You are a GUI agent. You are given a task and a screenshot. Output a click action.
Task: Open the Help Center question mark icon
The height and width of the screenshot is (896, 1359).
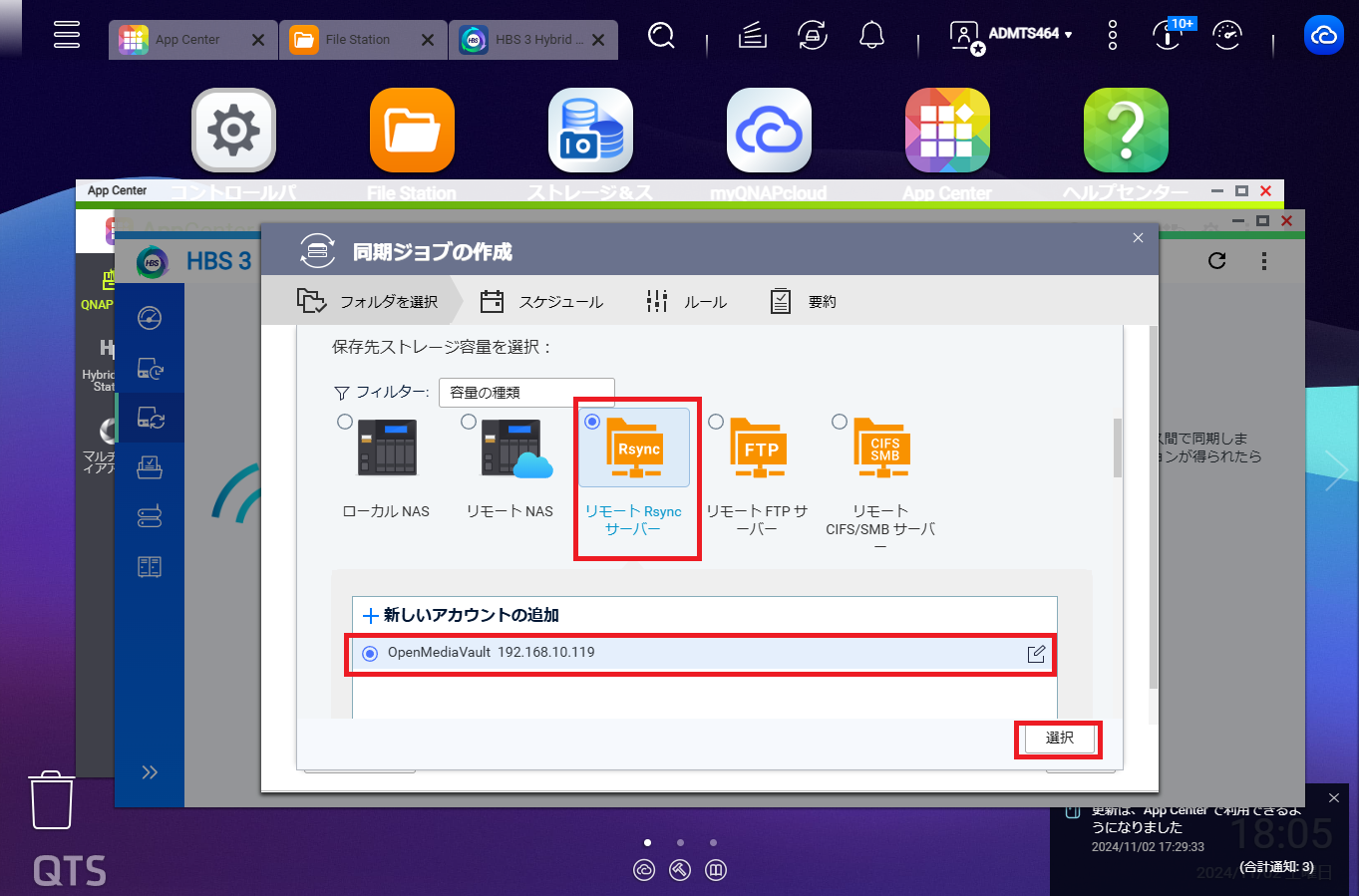[x=1126, y=130]
